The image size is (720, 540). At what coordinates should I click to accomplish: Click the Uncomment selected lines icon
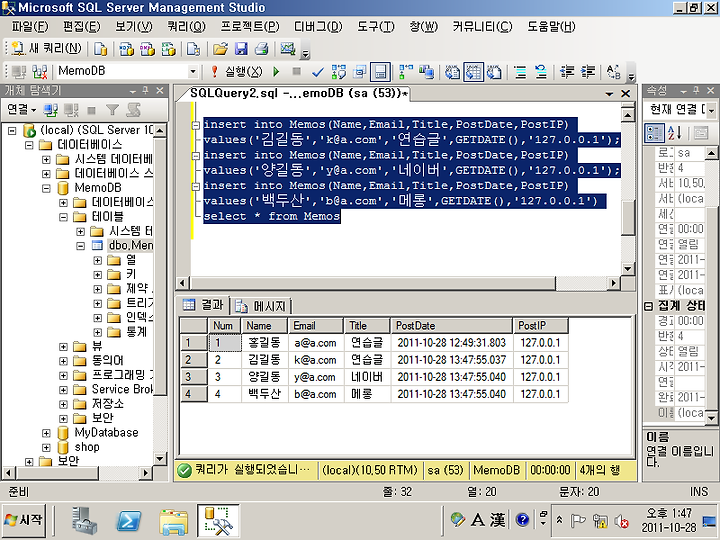(x=541, y=72)
